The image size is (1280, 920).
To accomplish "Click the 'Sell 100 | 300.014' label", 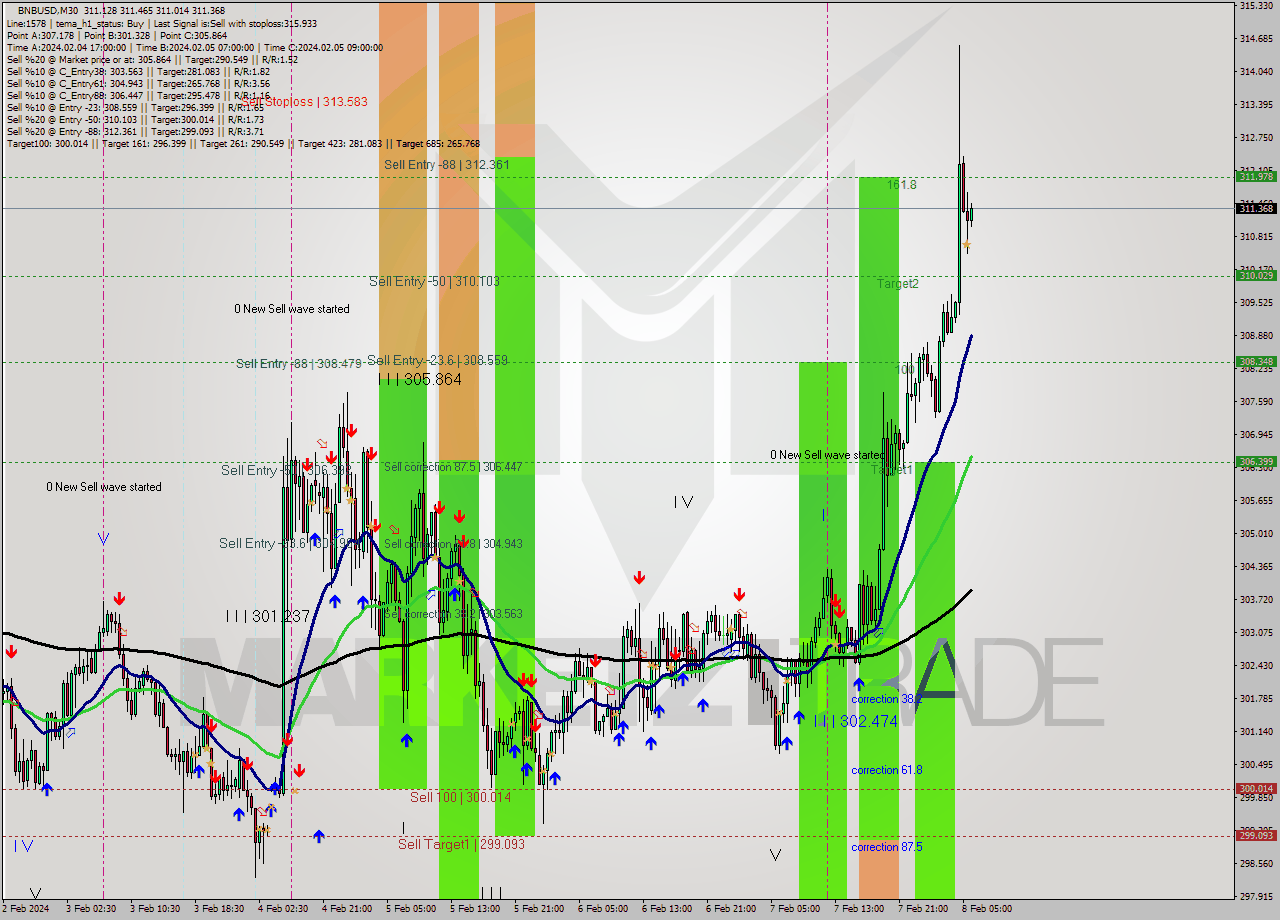I will click(460, 797).
